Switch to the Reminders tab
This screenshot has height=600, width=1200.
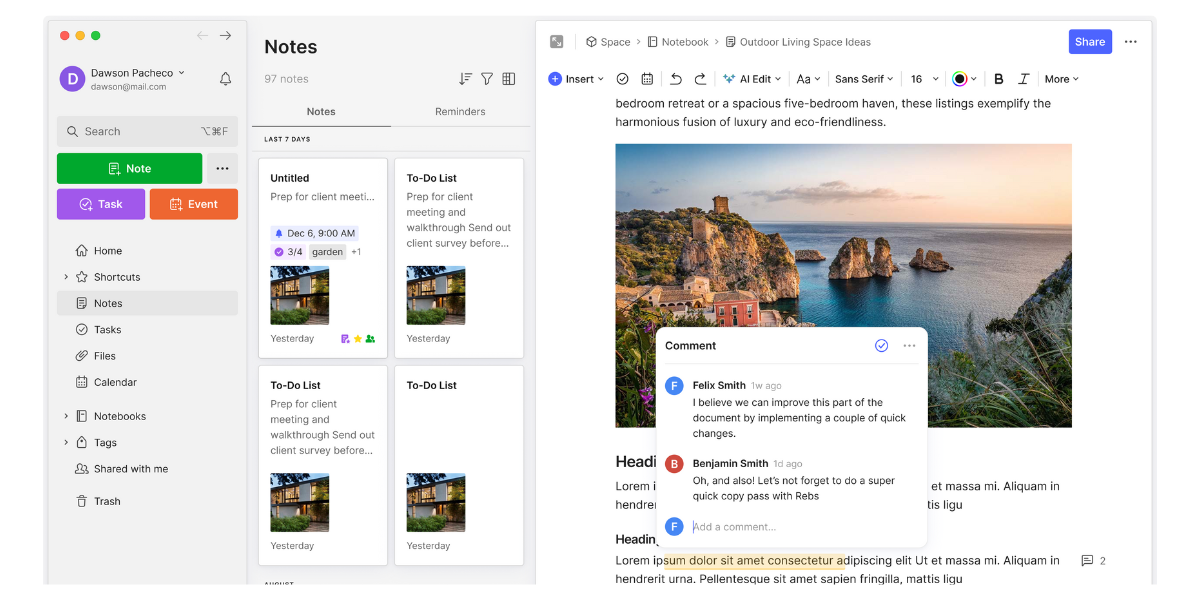click(460, 111)
